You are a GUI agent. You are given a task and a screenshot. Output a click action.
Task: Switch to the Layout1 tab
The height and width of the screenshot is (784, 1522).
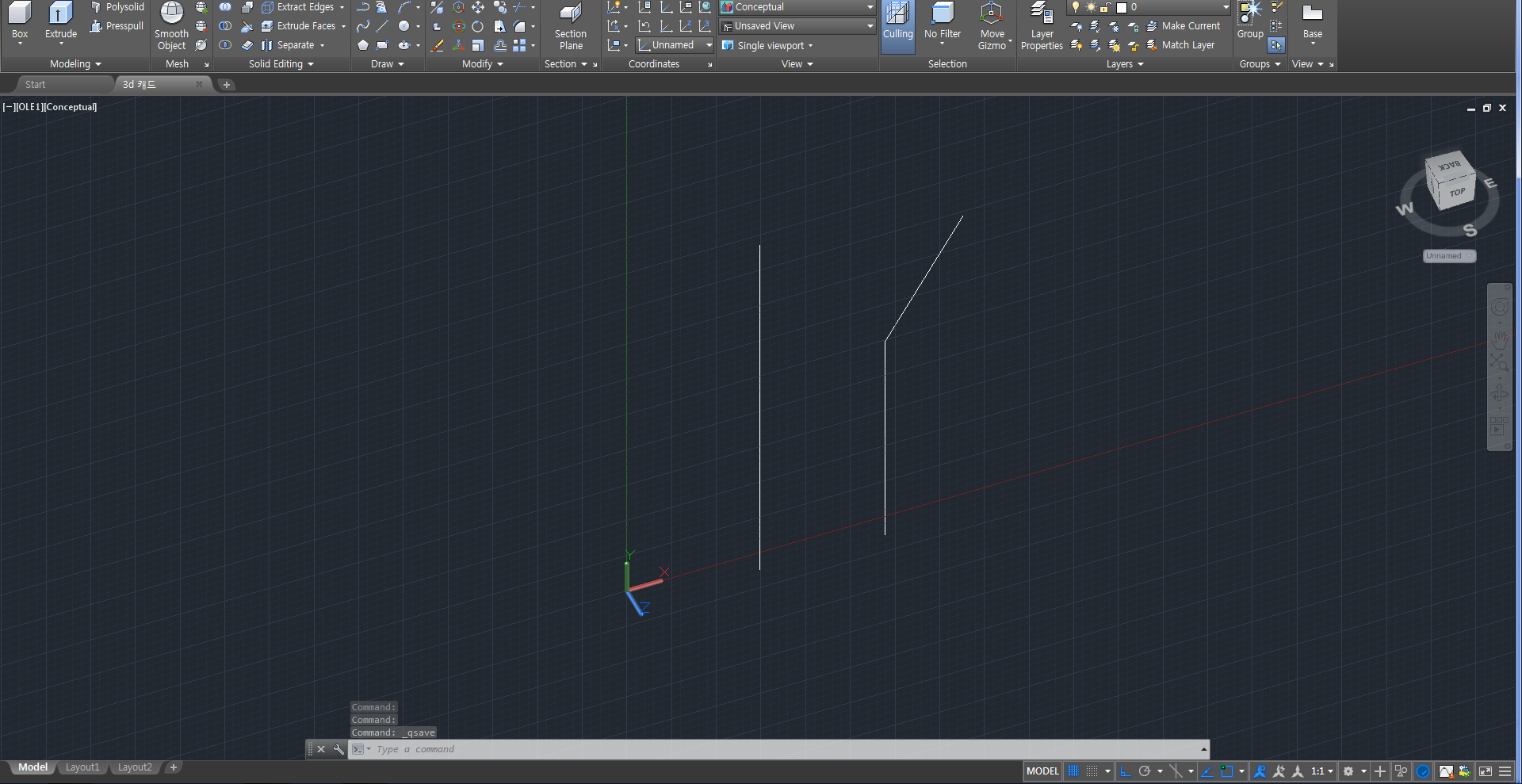[x=82, y=767]
